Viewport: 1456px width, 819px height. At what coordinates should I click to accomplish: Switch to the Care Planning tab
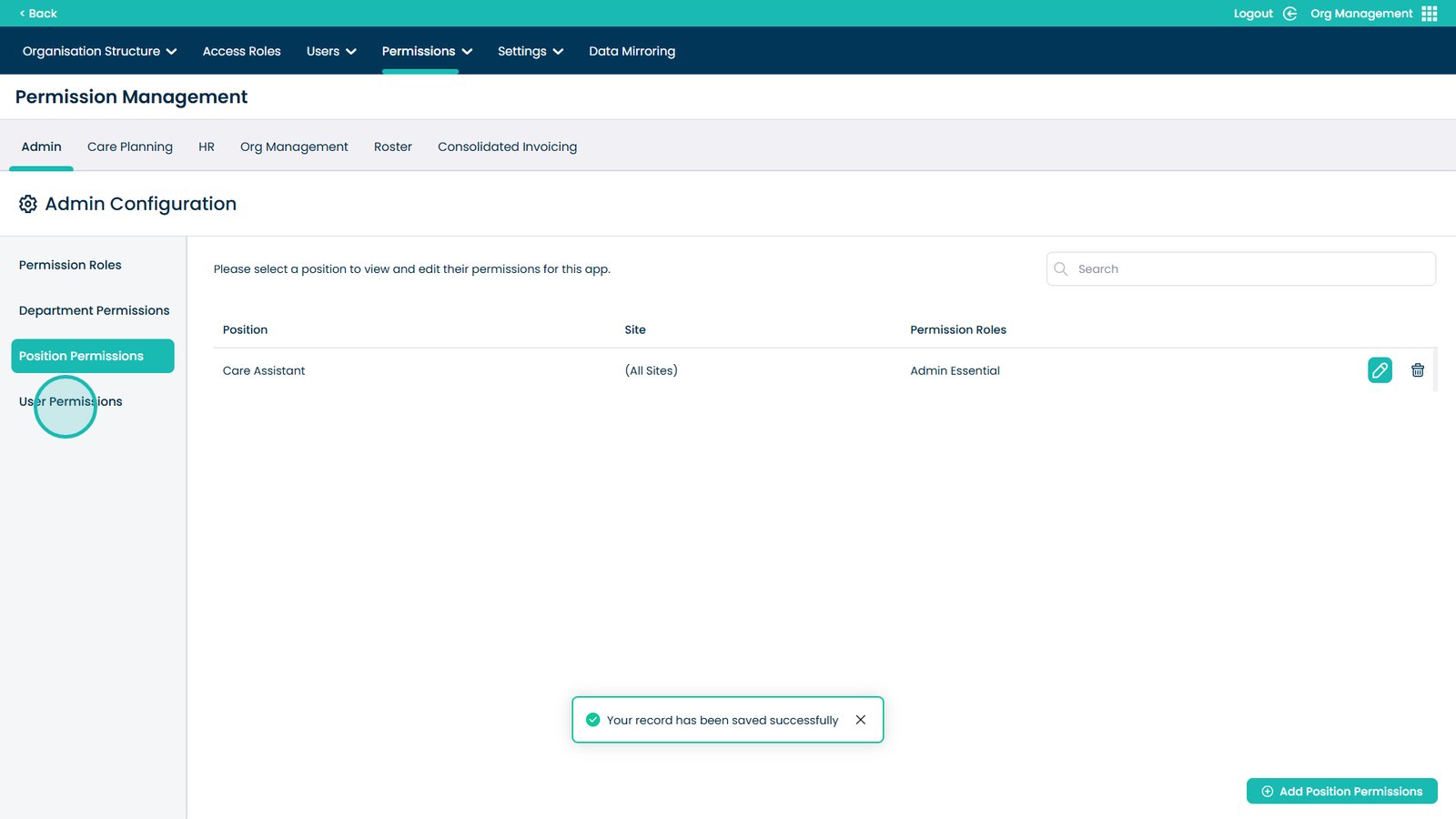click(130, 147)
